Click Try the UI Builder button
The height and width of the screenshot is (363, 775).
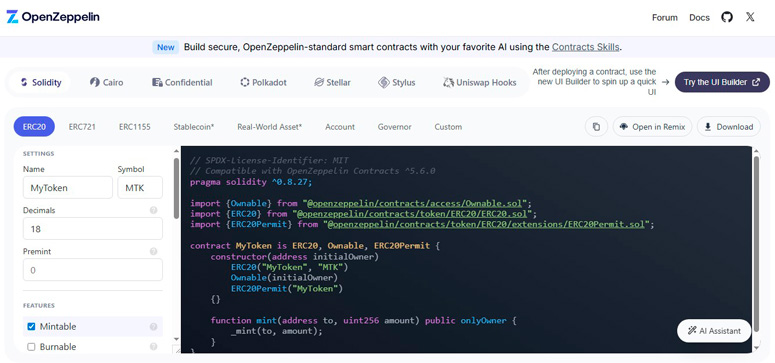click(722, 82)
